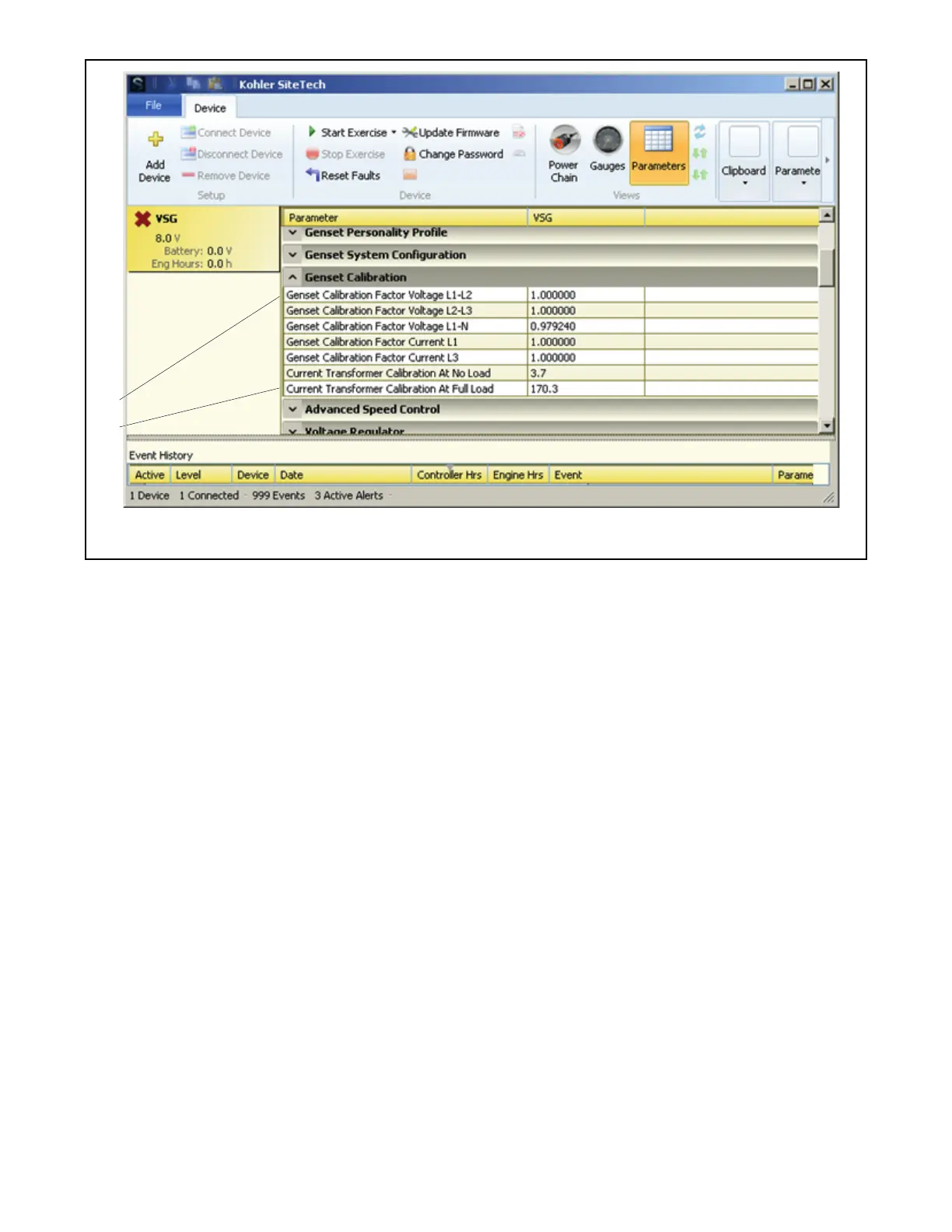This screenshot has height=1232, width=952.
Task: Click Reset Faults in the ribbon
Action: pyautogui.click(x=343, y=176)
